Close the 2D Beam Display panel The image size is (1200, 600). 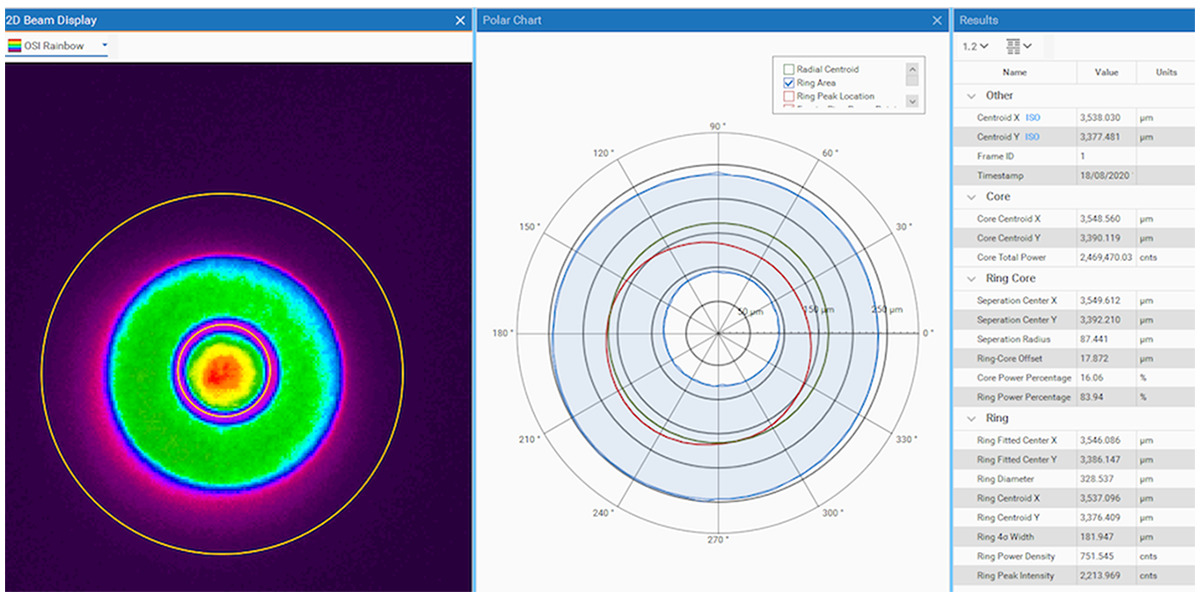point(460,20)
